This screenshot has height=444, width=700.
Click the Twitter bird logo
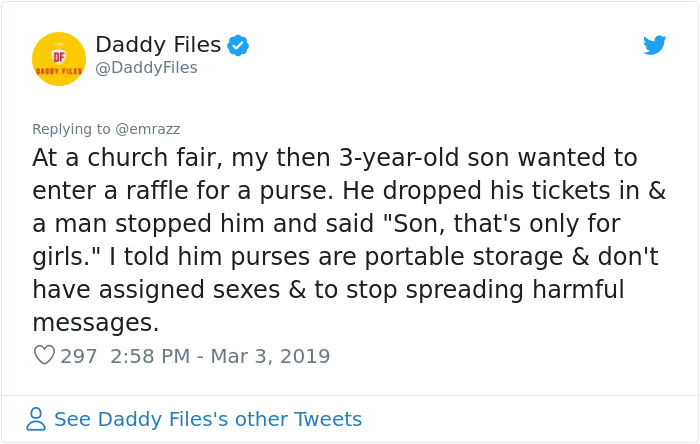pos(654,45)
